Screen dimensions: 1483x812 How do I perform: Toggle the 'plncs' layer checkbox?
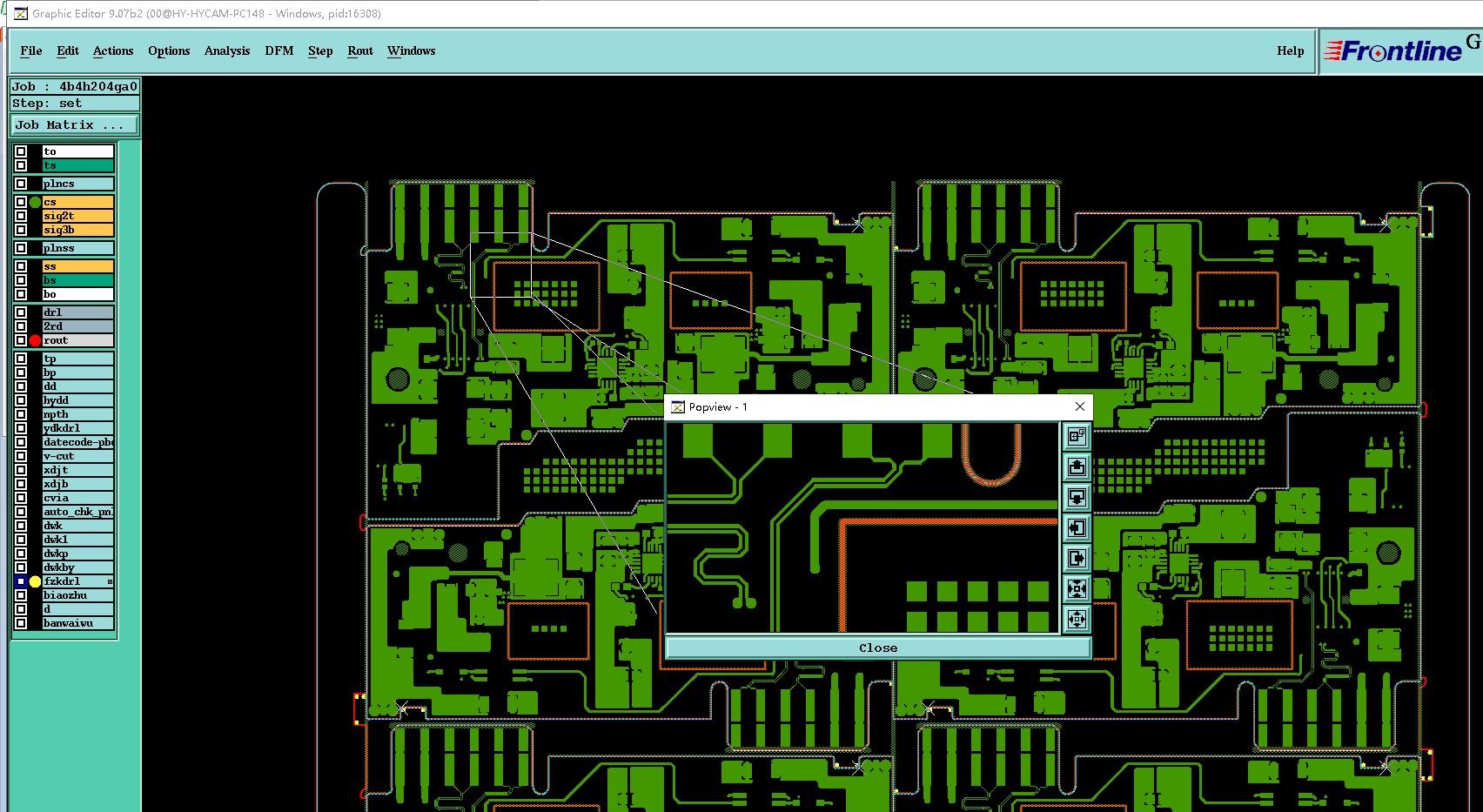coord(21,184)
